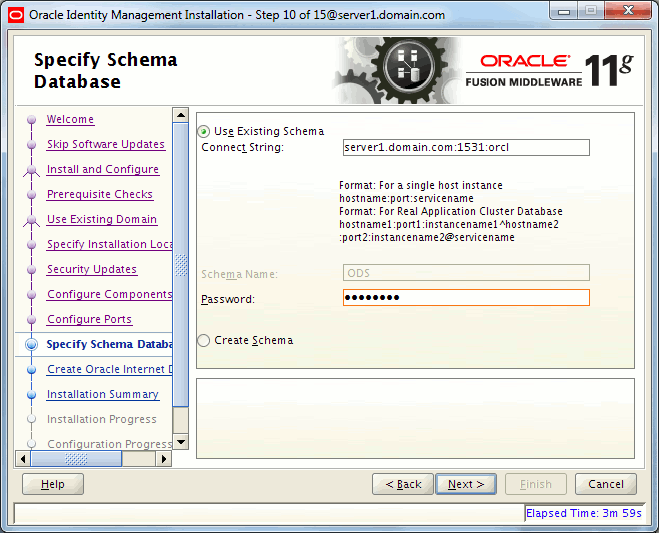Click the Next button
The height and width of the screenshot is (533, 659).
(466, 484)
